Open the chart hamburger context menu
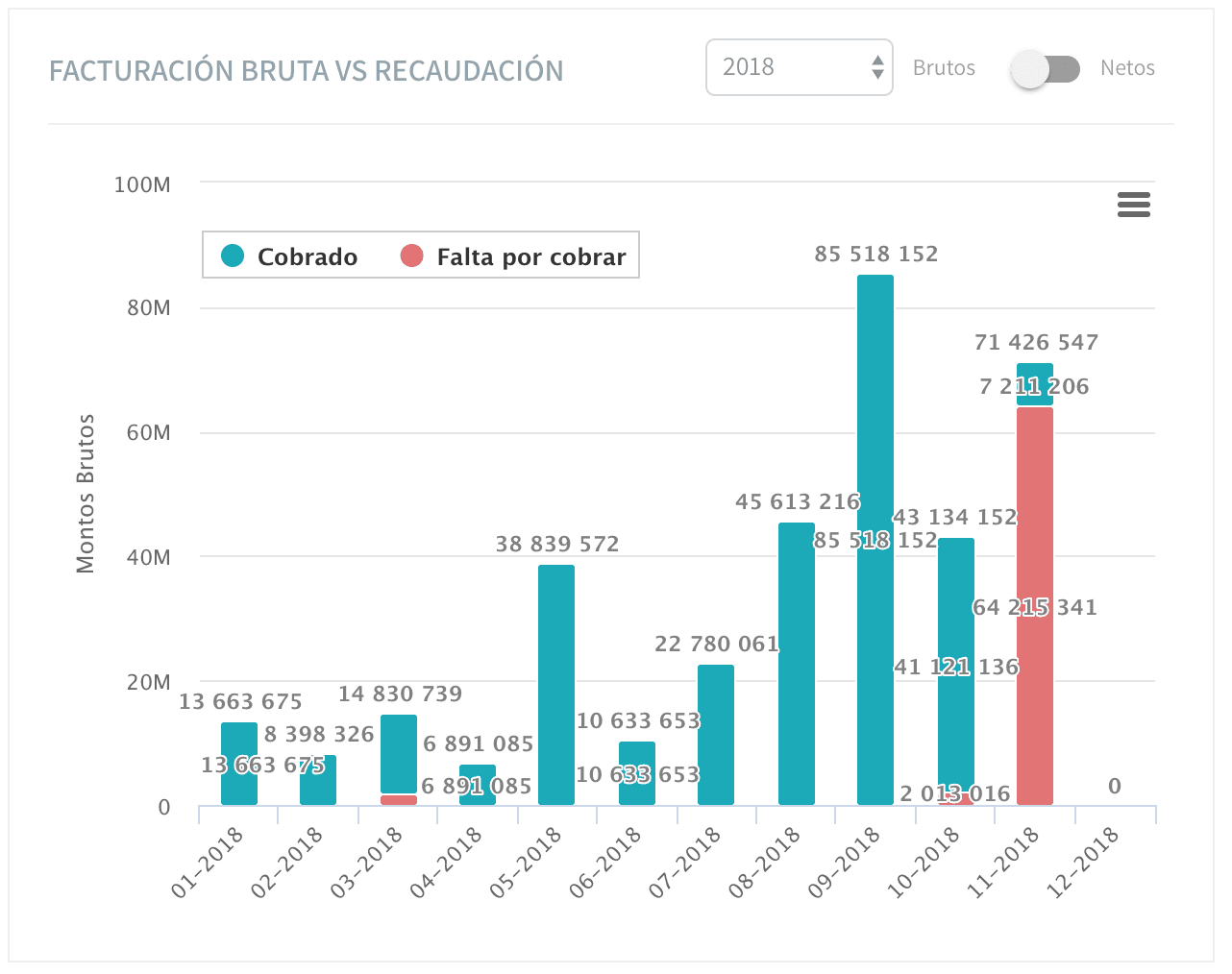 [1134, 205]
